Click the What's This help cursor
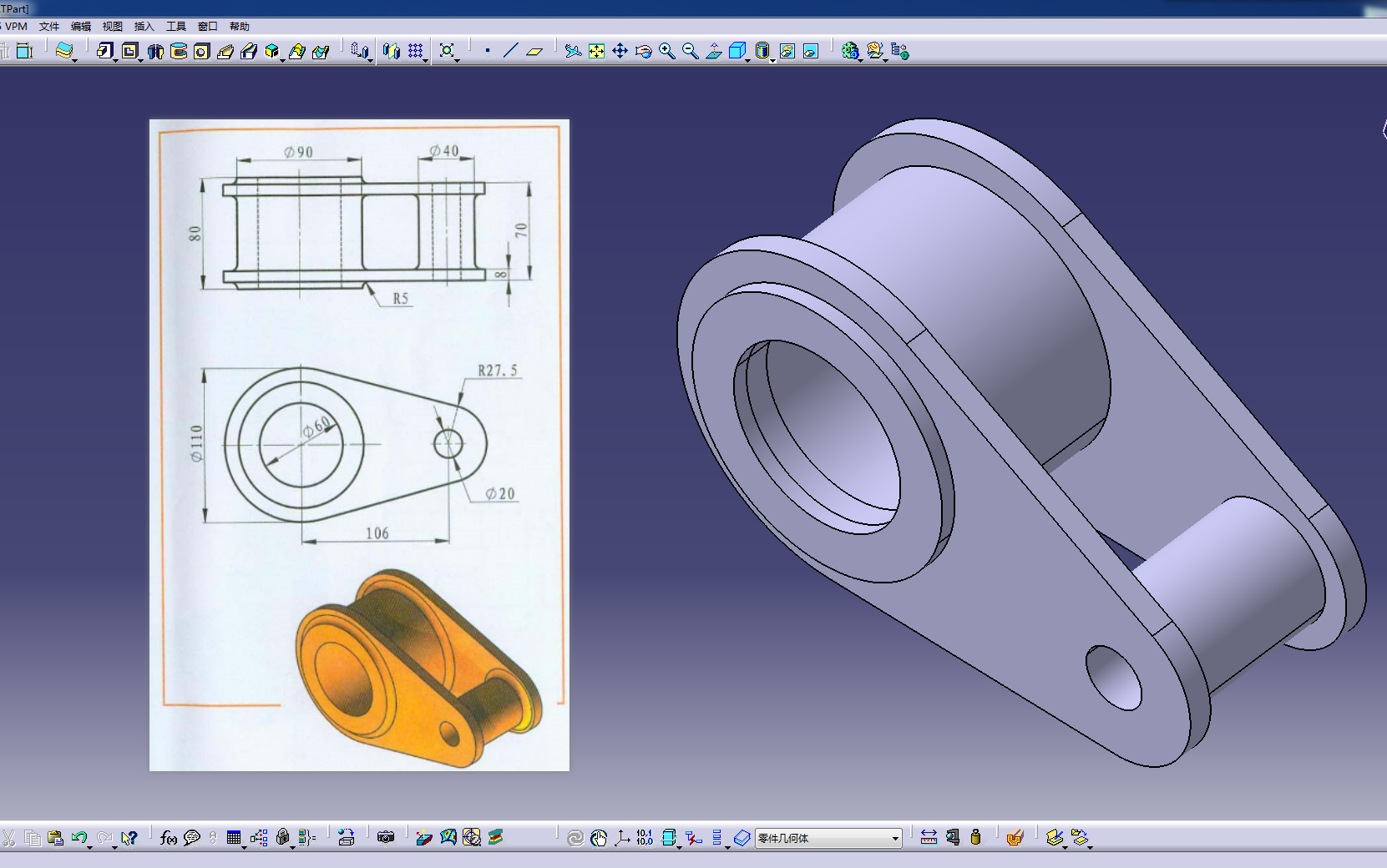1387x868 pixels. pos(129,837)
